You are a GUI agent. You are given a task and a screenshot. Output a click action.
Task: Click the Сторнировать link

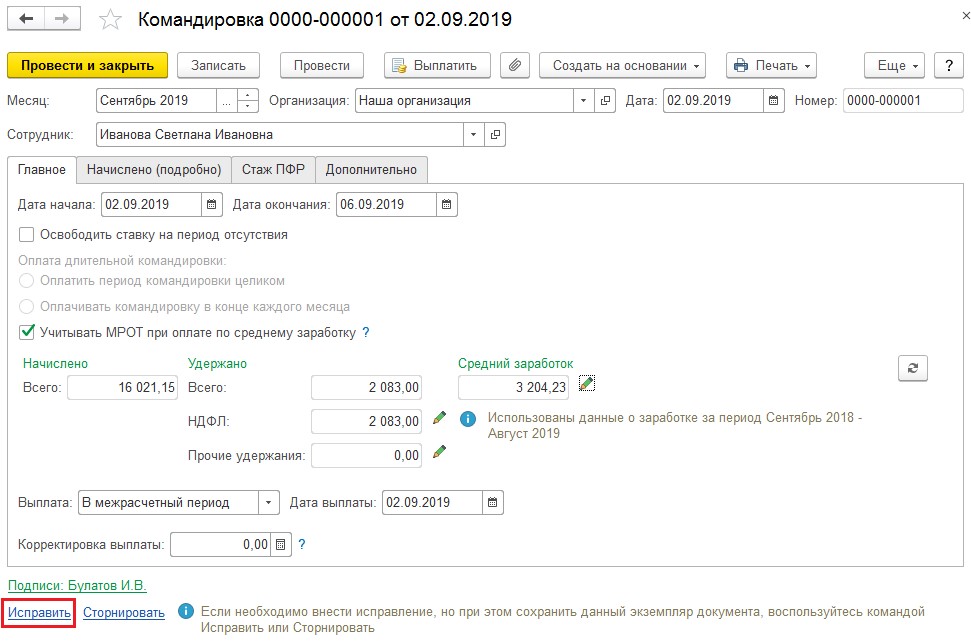click(124, 613)
